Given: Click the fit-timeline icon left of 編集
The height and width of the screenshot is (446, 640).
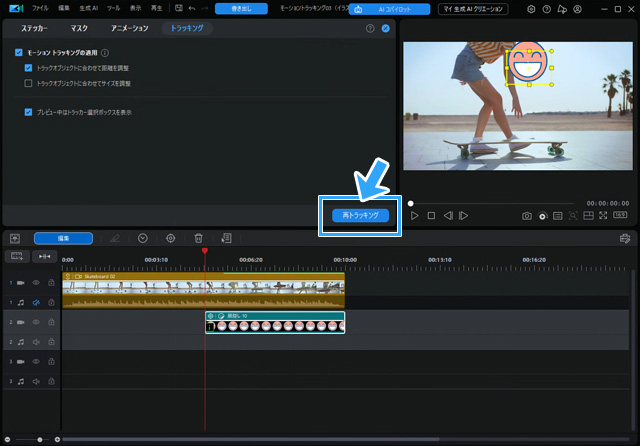Looking at the screenshot, I should coord(15,238).
